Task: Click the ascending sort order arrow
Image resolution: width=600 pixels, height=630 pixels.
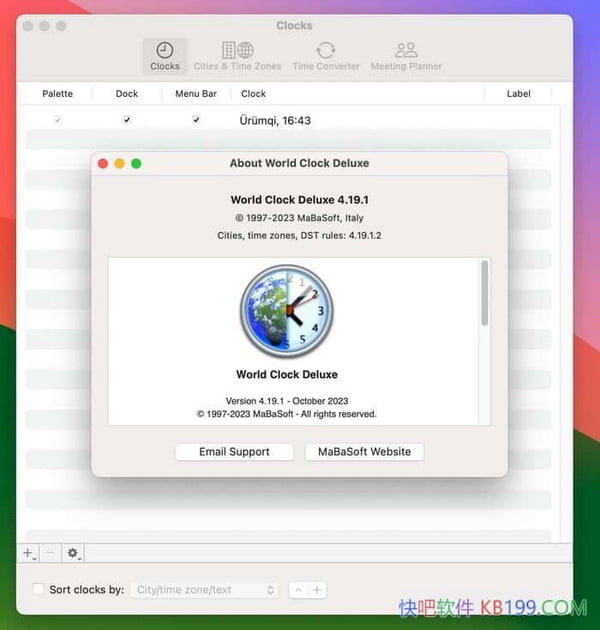Action: (297, 590)
